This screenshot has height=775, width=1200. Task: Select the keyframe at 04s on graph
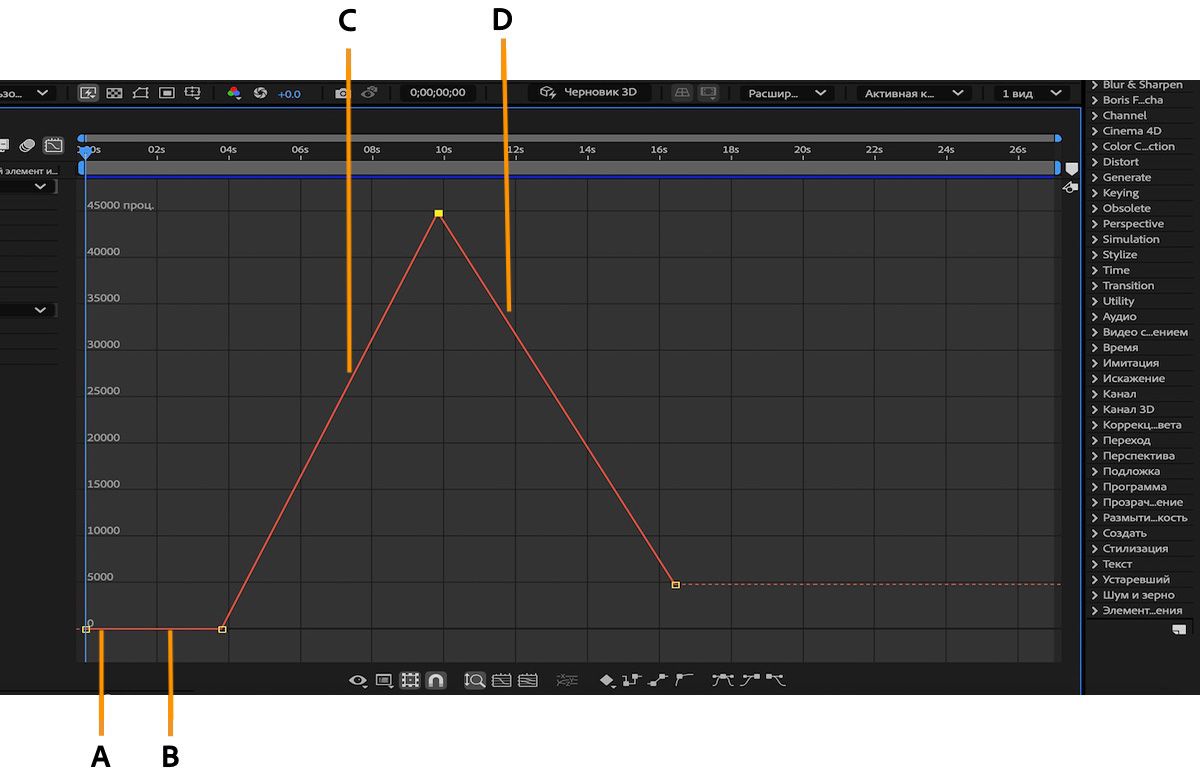tap(222, 629)
